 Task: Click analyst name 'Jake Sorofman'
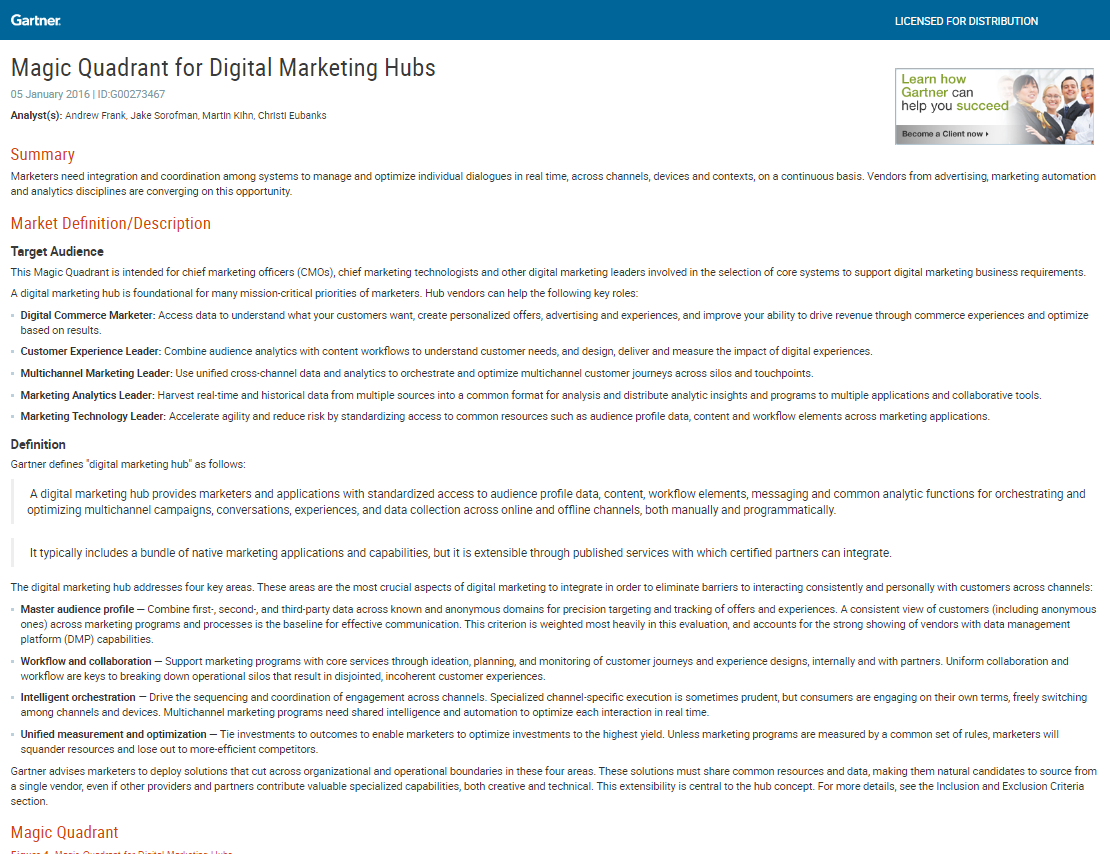pos(164,115)
